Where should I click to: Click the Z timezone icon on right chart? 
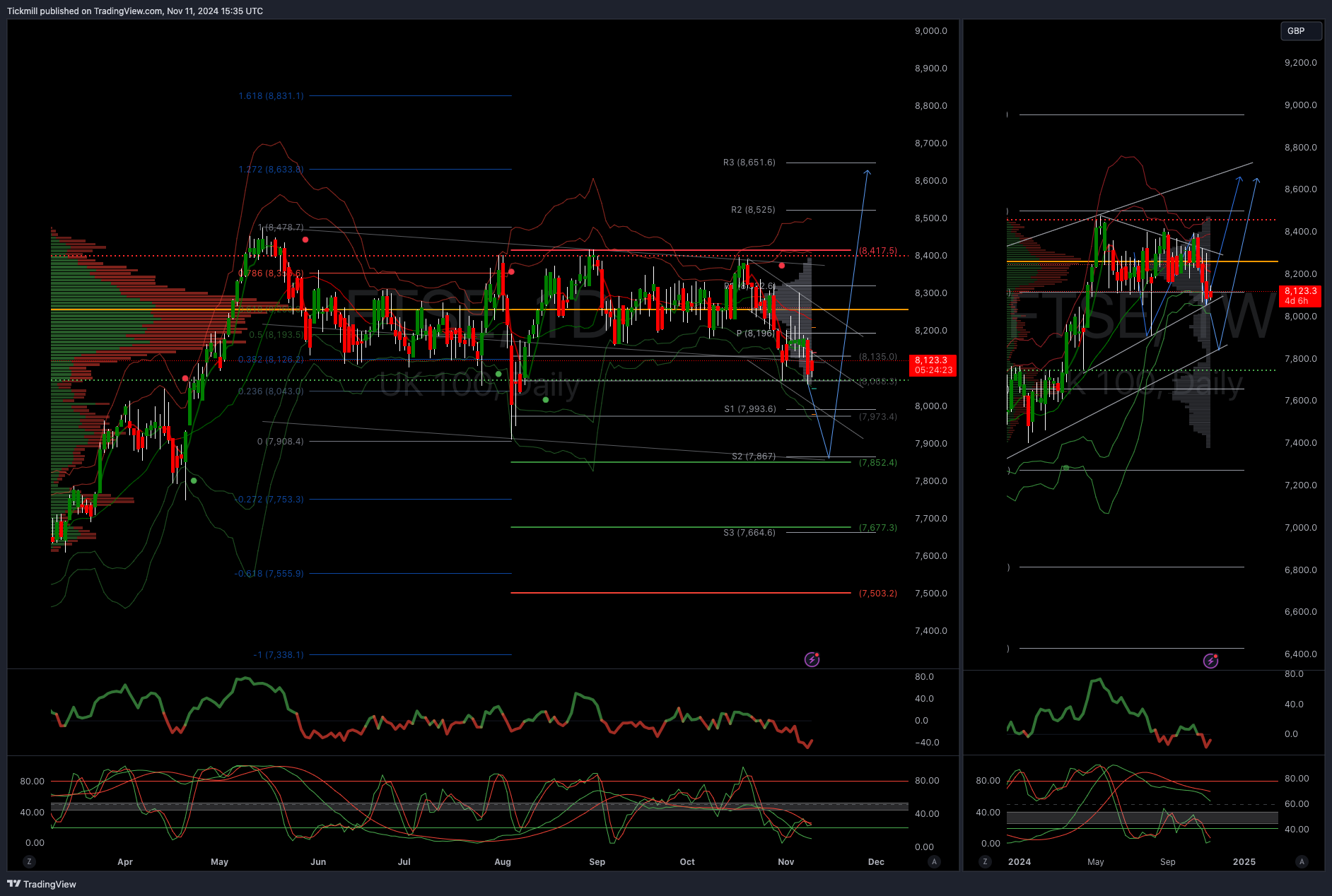pyautogui.click(x=985, y=861)
